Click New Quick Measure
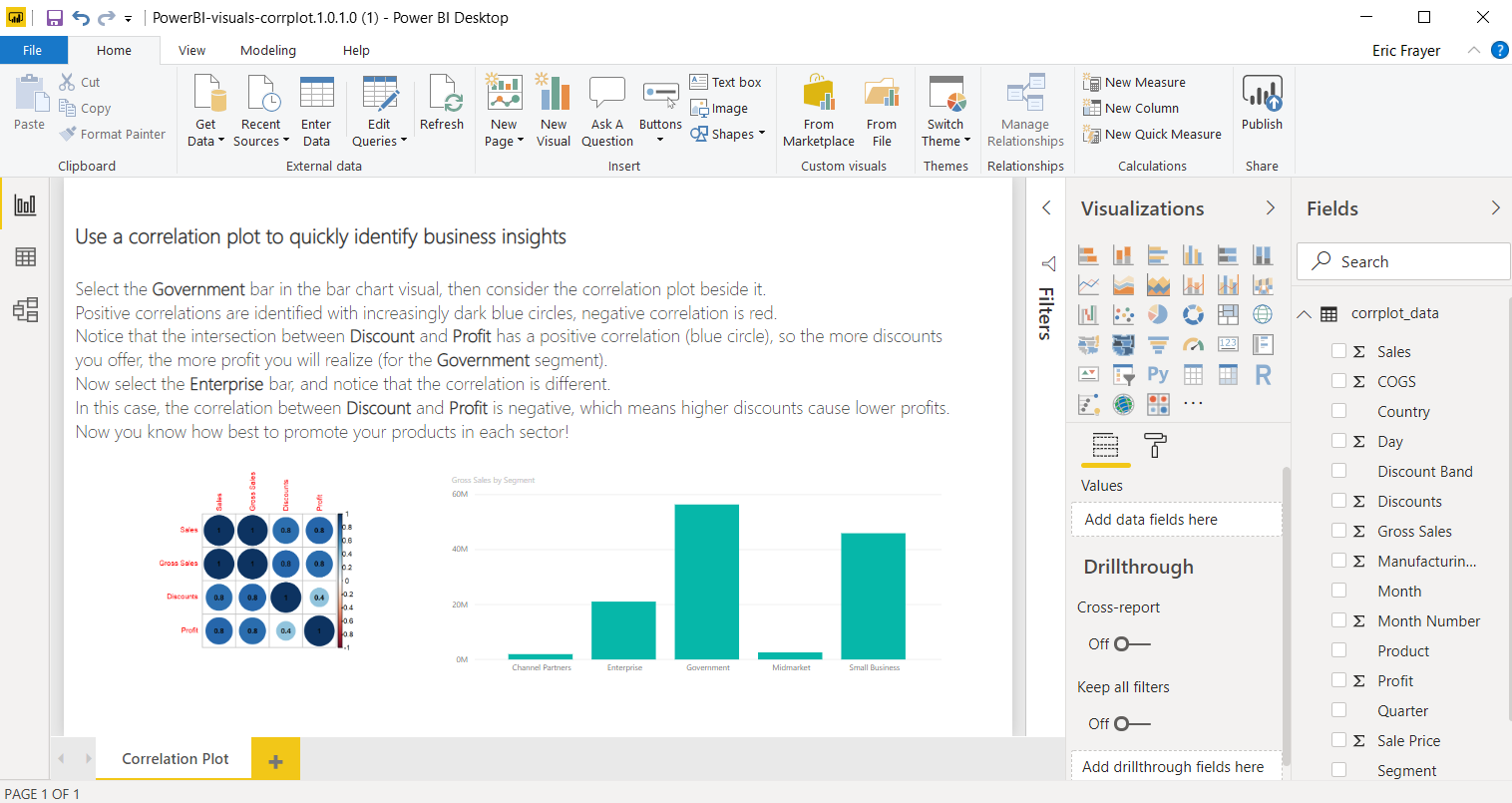 (1152, 134)
